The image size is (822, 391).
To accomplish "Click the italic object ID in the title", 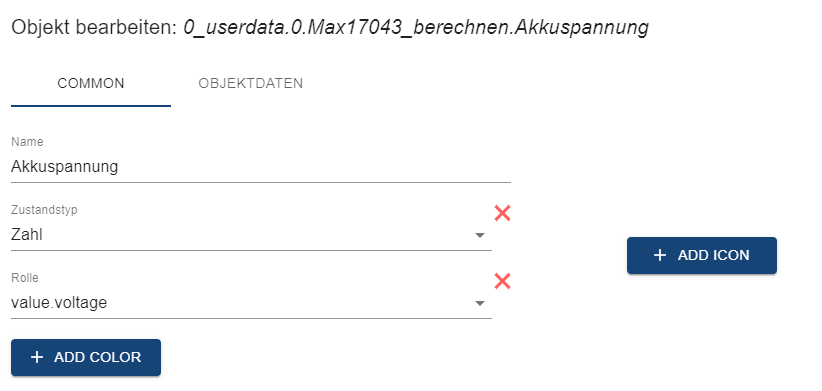I will click(x=416, y=28).
